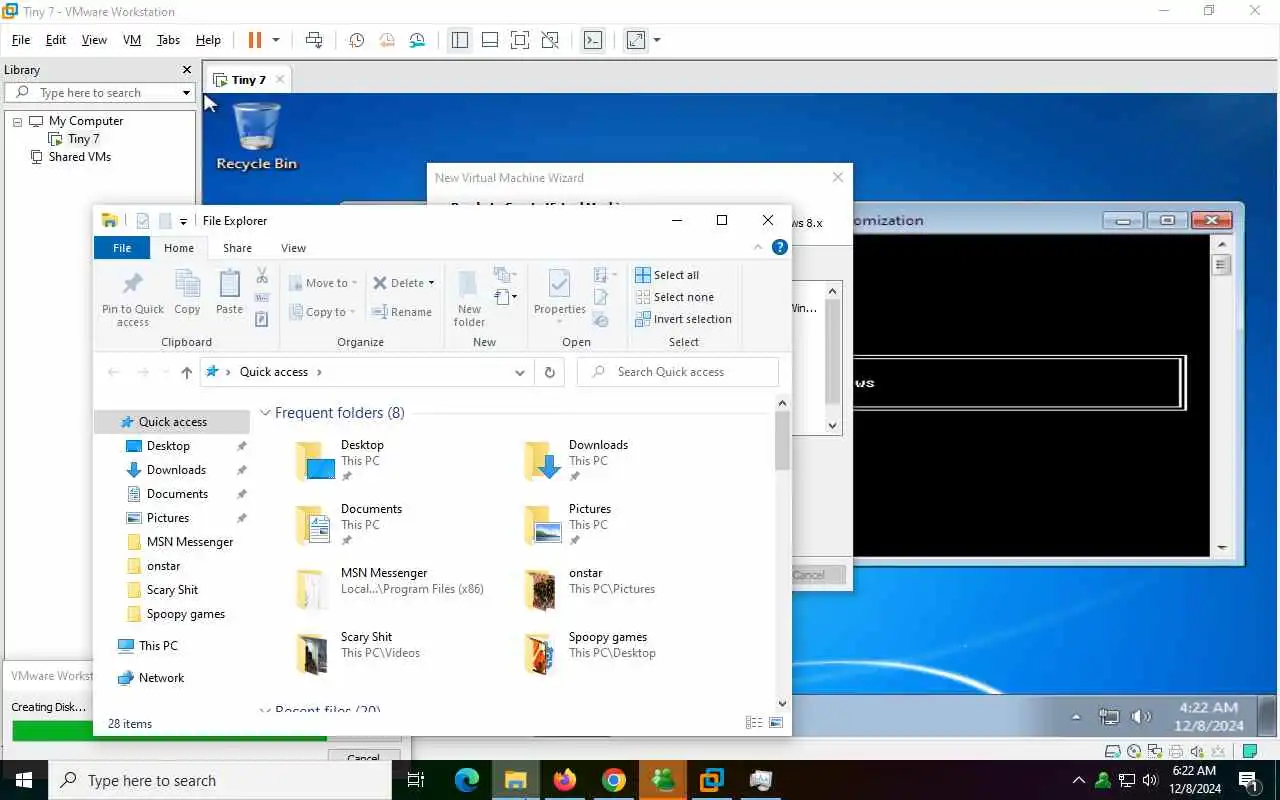Toggle the console view icon in VMware
The image size is (1280, 800).
coord(593,40)
